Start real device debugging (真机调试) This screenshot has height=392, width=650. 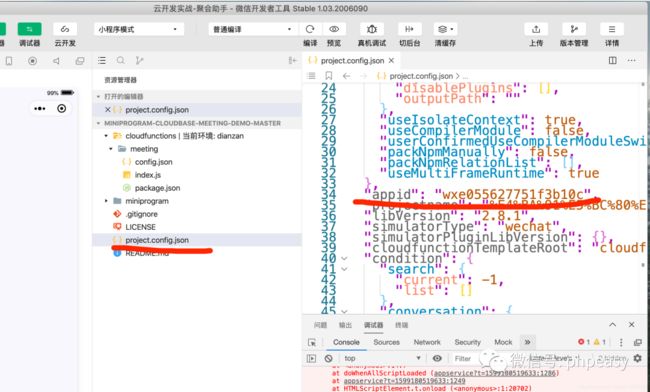point(371,29)
